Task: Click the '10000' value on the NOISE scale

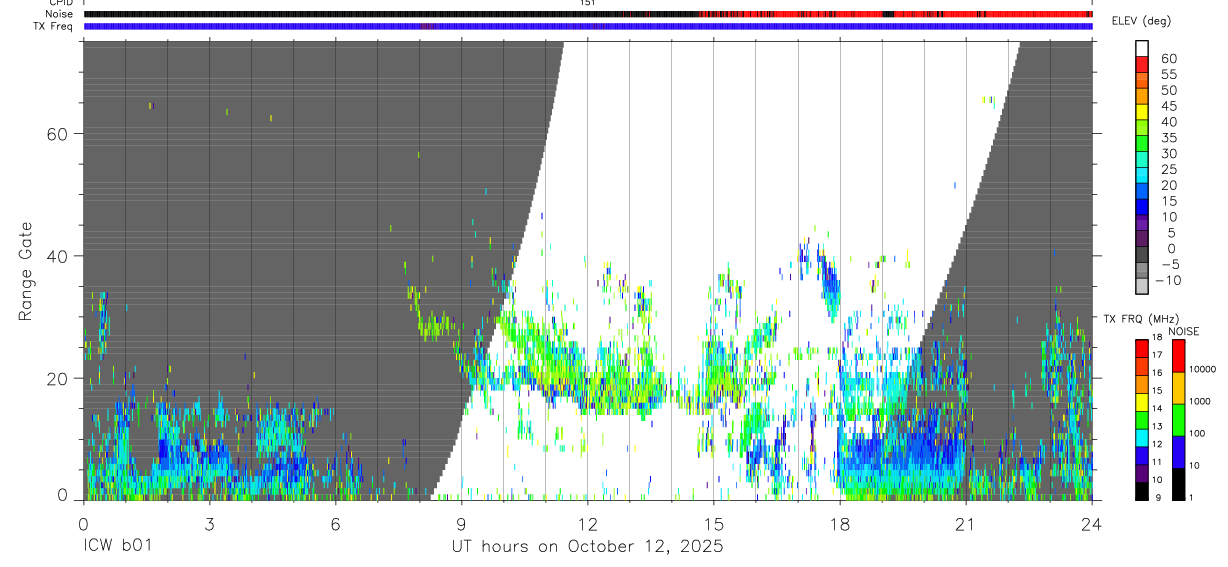Action: 1201,369
